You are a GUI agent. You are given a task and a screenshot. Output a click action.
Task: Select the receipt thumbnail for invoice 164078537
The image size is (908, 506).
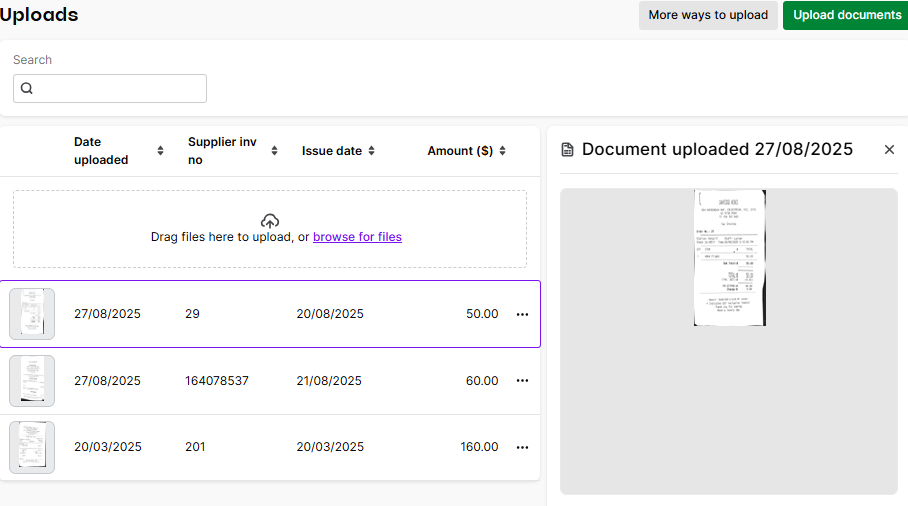click(x=32, y=381)
